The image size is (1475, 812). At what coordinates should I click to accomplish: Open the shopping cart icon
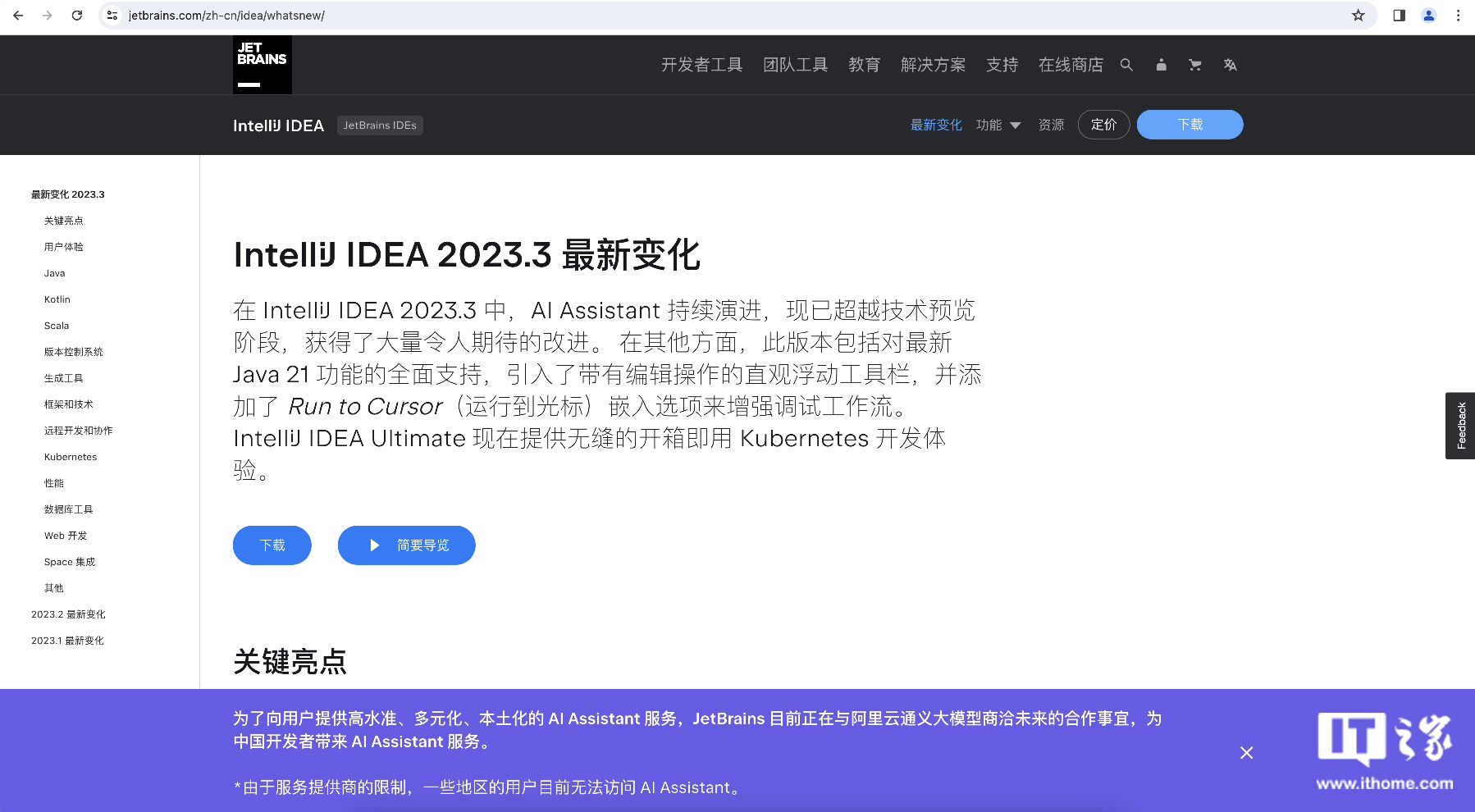tap(1195, 65)
